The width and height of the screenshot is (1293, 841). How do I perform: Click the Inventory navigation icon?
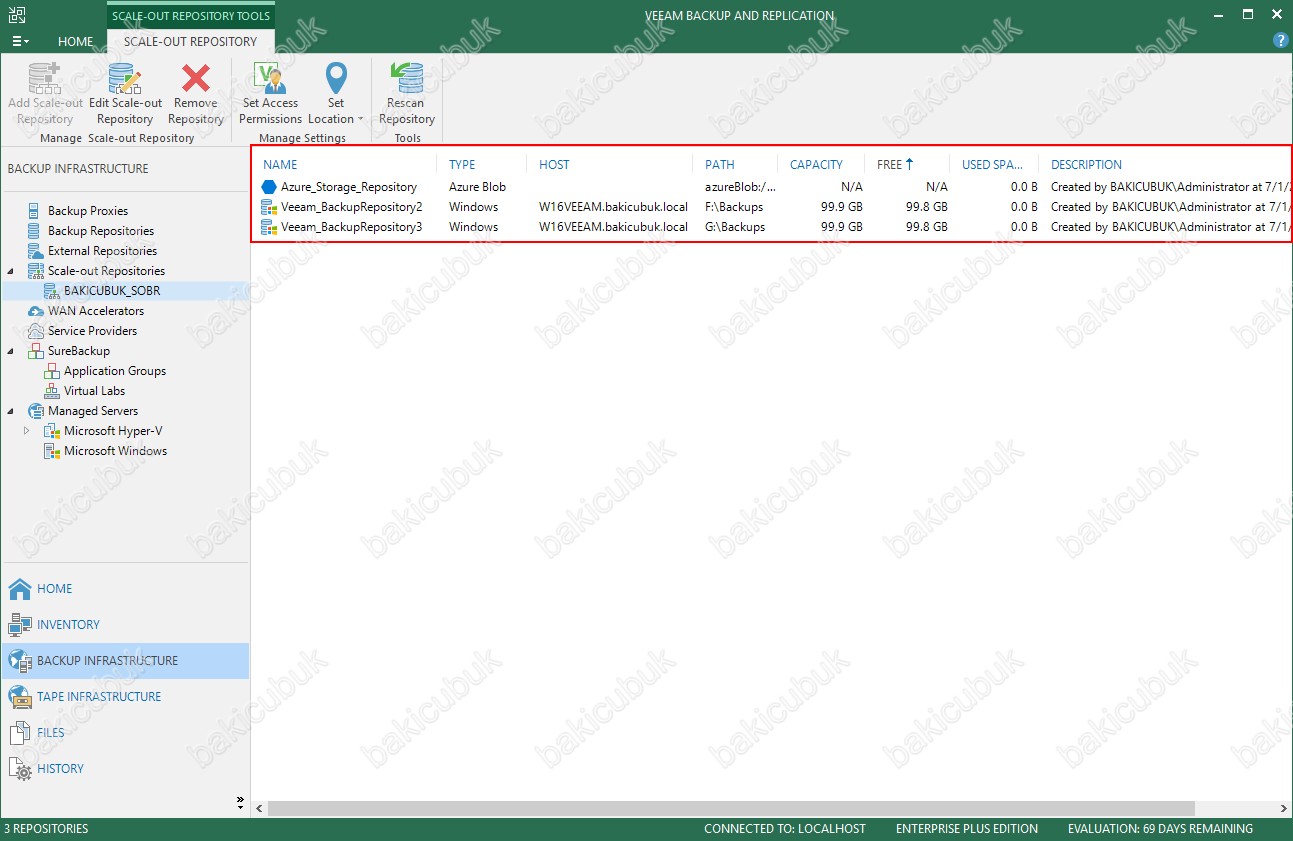coord(20,625)
